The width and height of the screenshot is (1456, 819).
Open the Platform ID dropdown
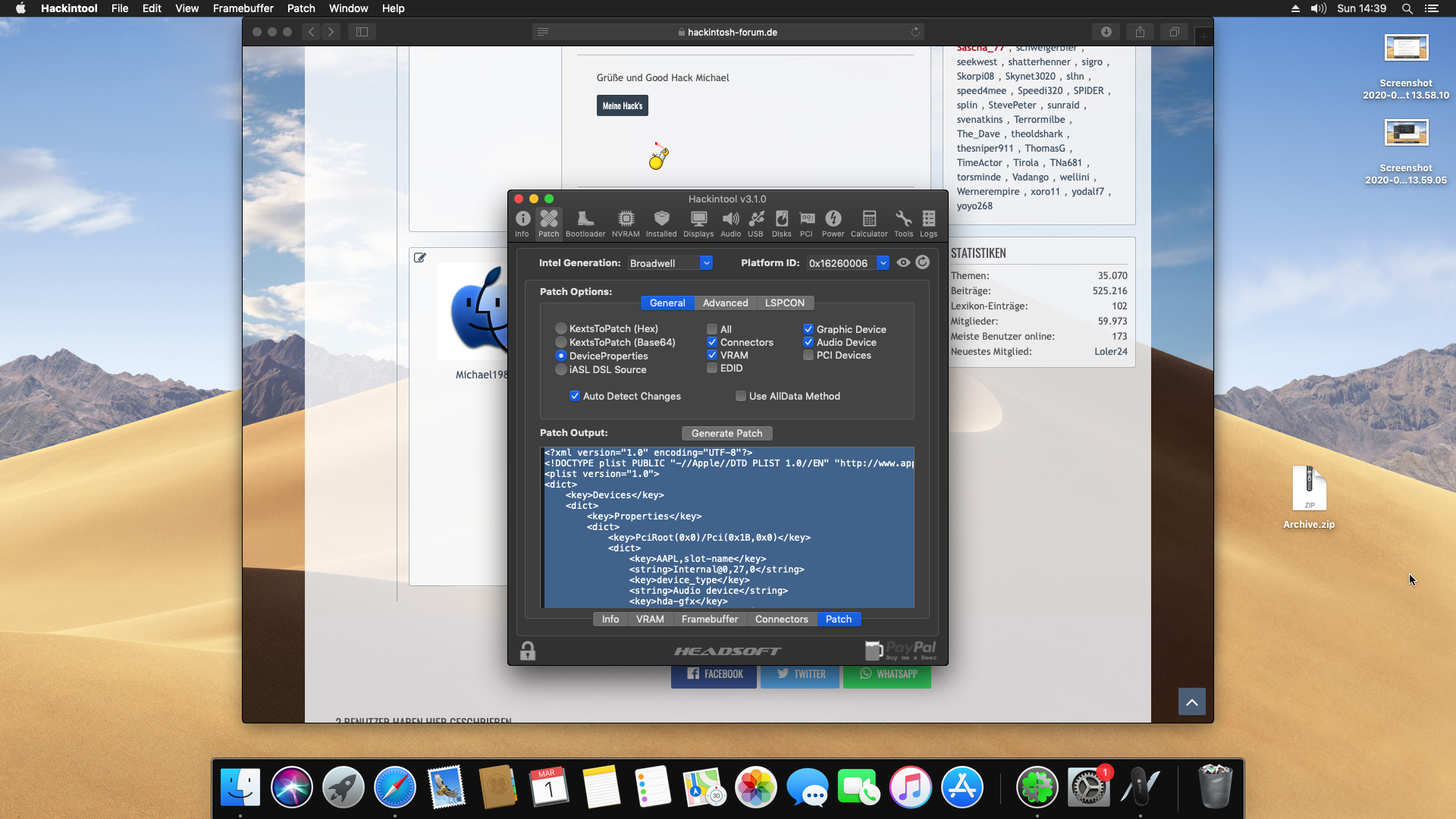click(883, 263)
